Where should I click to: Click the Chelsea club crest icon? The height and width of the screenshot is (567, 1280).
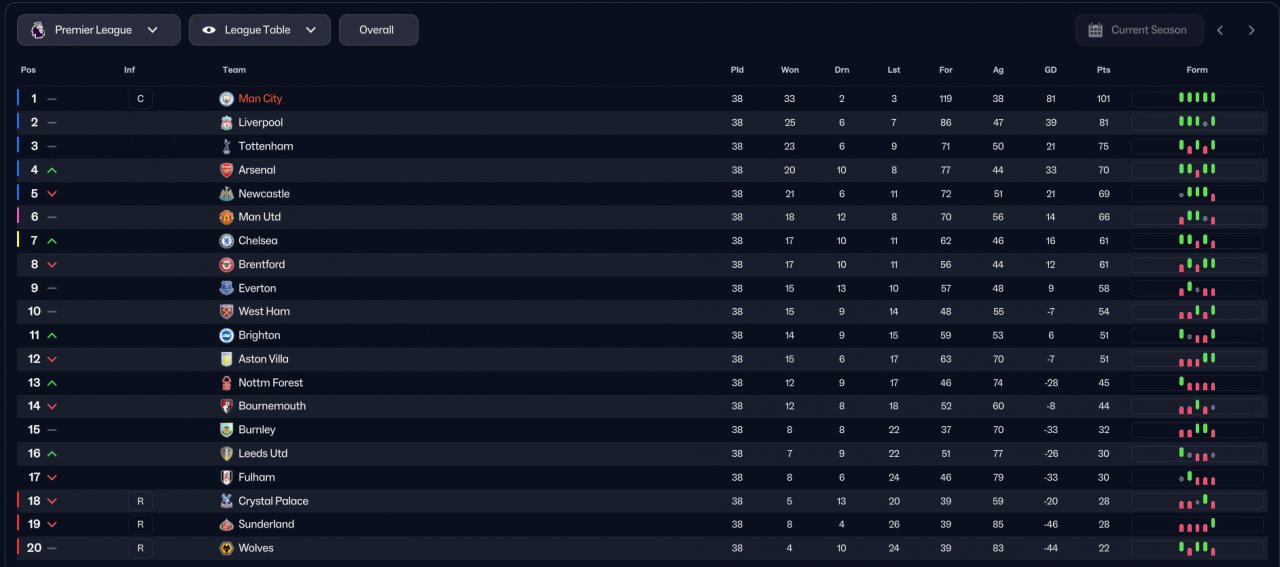[226, 241]
